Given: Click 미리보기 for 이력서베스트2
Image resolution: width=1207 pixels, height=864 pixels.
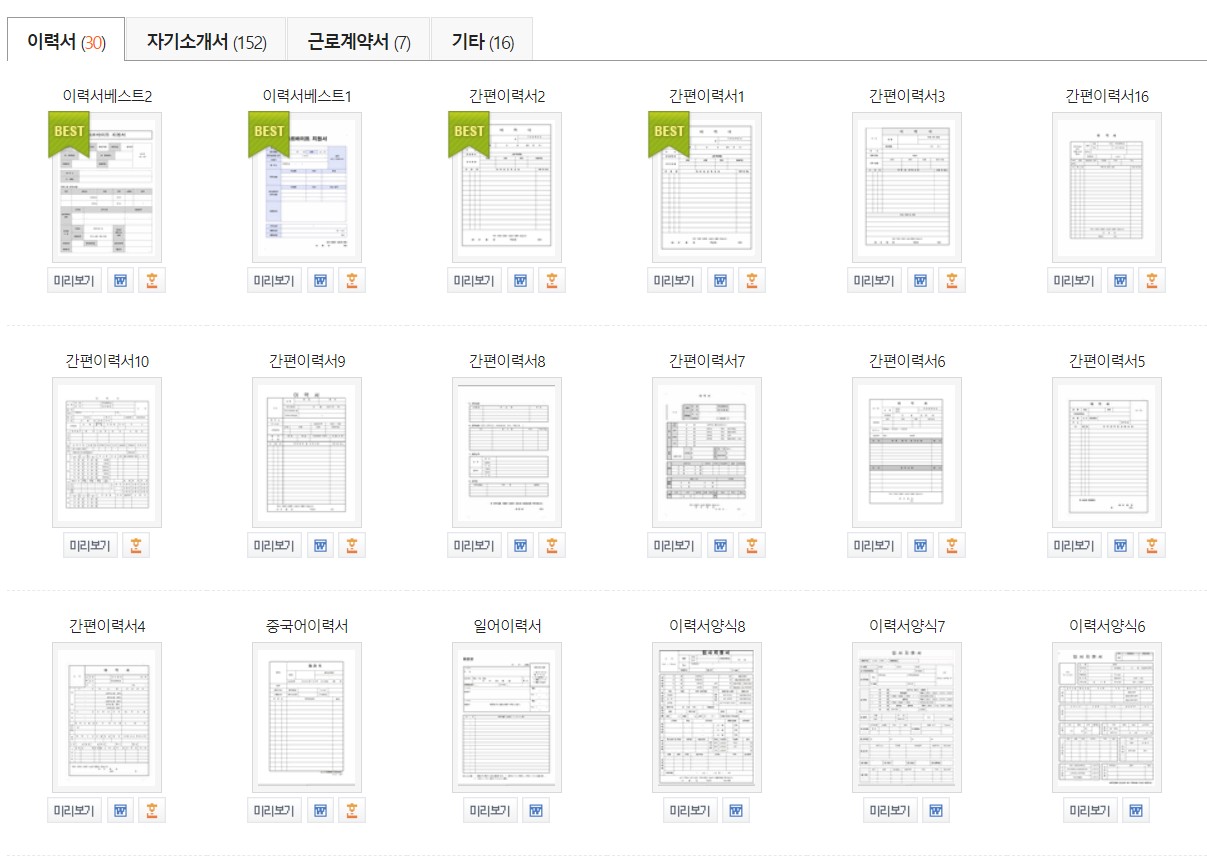Looking at the screenshot, I should pyautogui.click(x=75, y=280).
